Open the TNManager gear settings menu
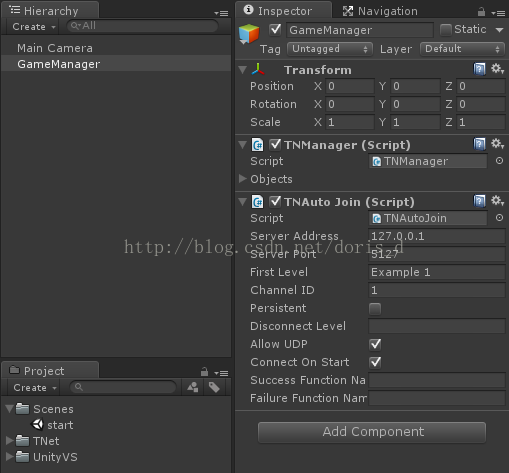 pos(497,144)
